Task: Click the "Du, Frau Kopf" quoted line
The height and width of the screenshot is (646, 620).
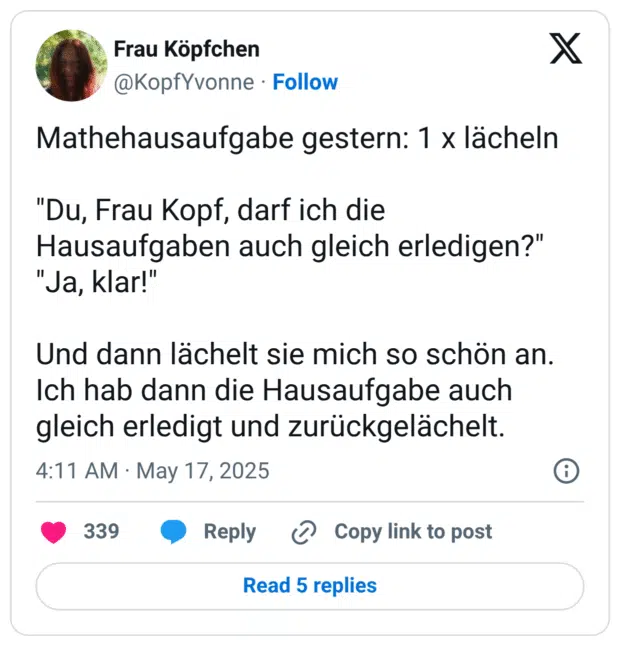Action: 211,213
